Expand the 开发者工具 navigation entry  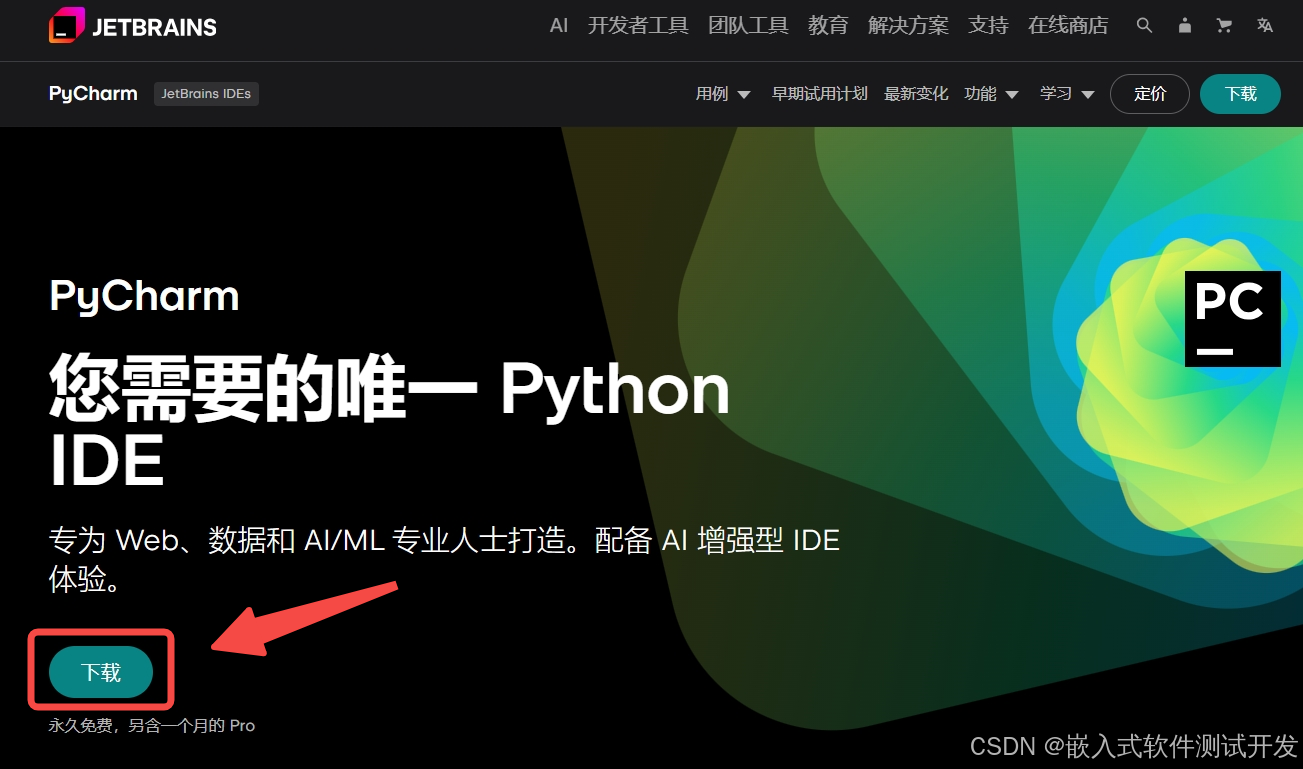pos(638,25)
